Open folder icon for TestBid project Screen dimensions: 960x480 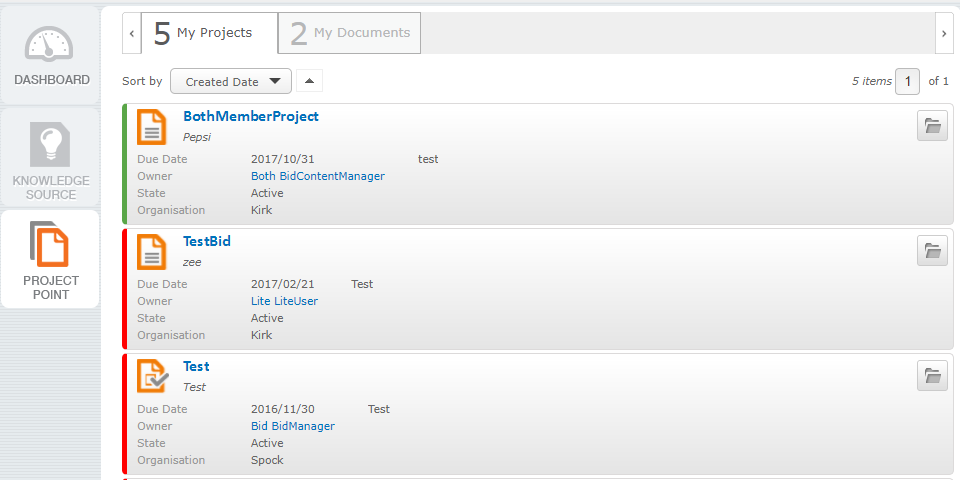click(932, 250)
